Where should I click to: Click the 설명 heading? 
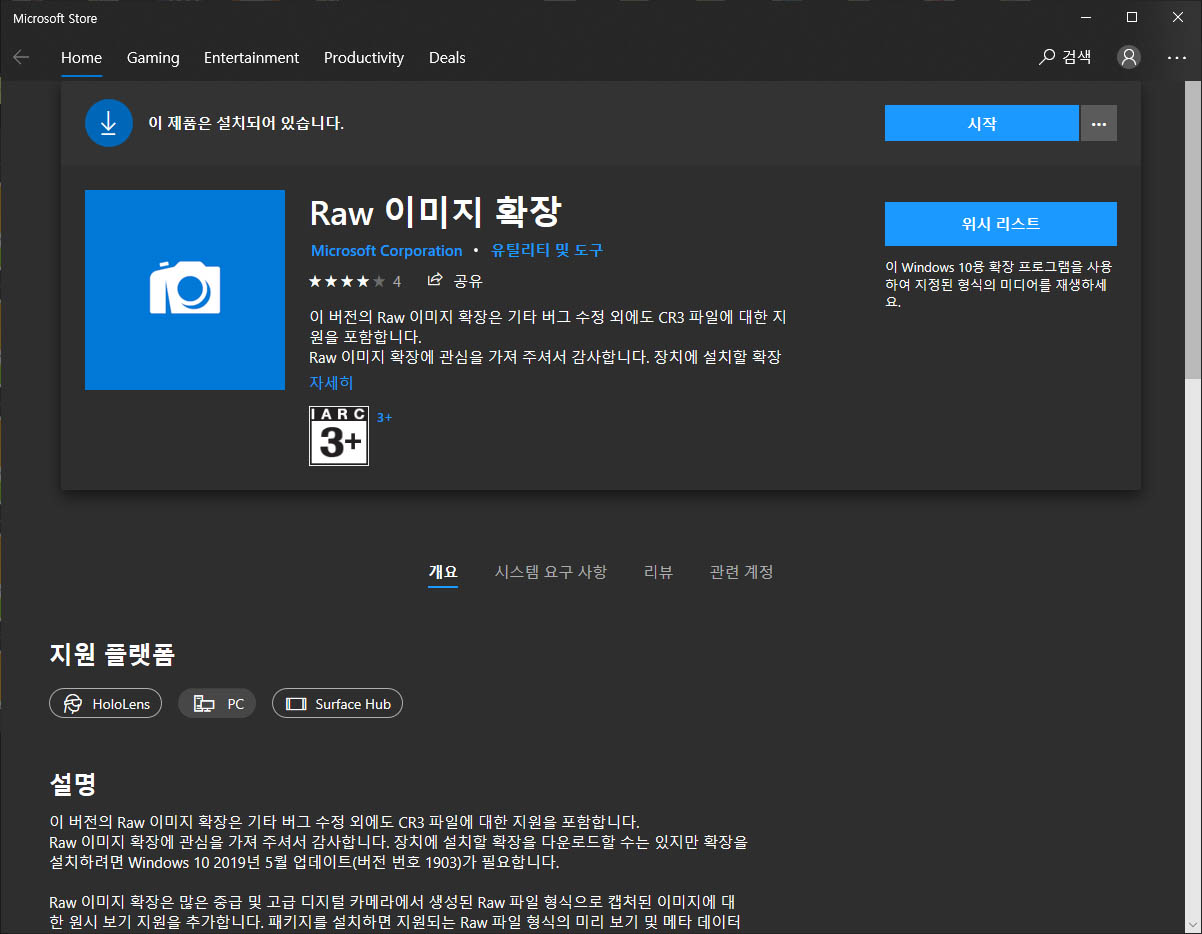coord(73,783)
